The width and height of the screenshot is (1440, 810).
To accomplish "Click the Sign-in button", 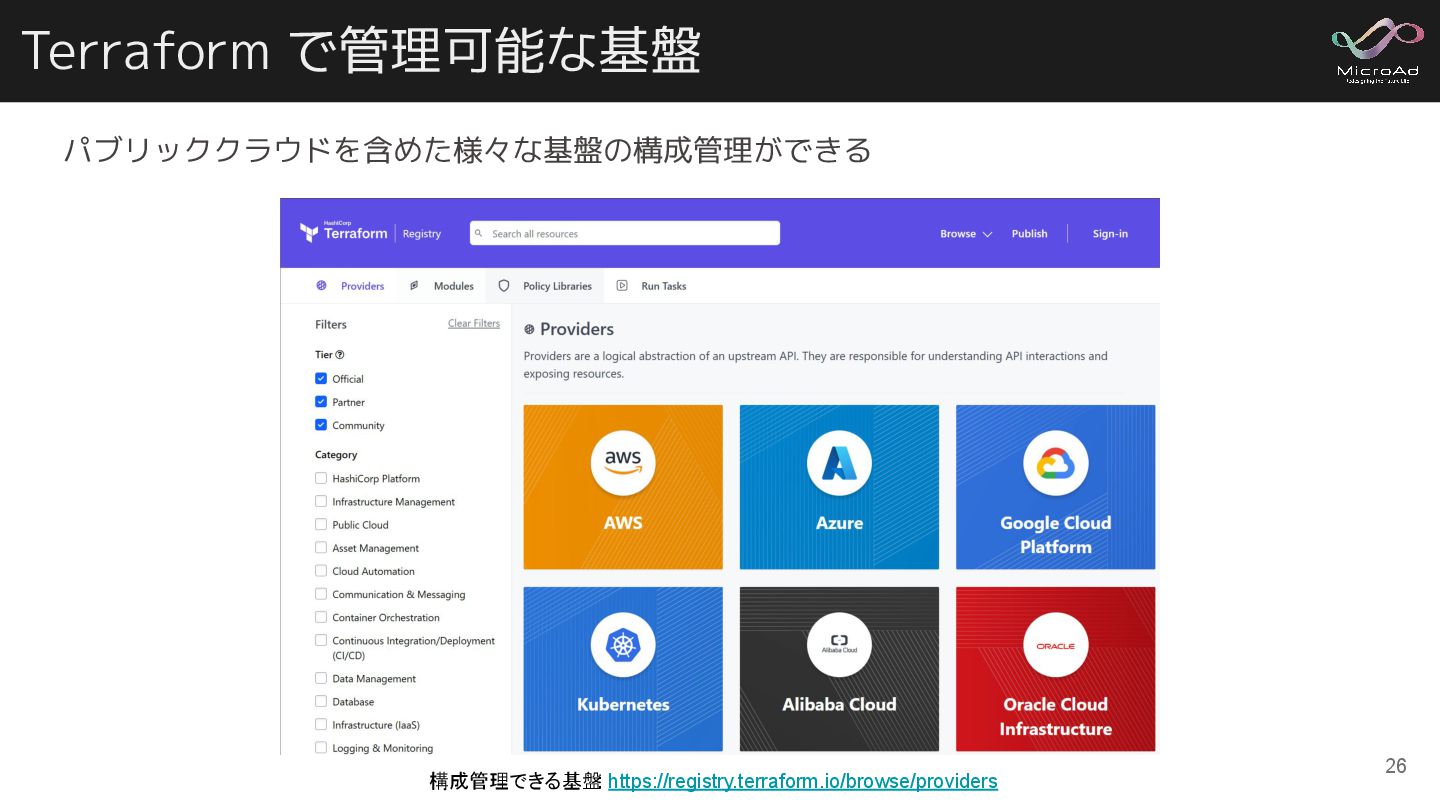I will click(1110, 234).
